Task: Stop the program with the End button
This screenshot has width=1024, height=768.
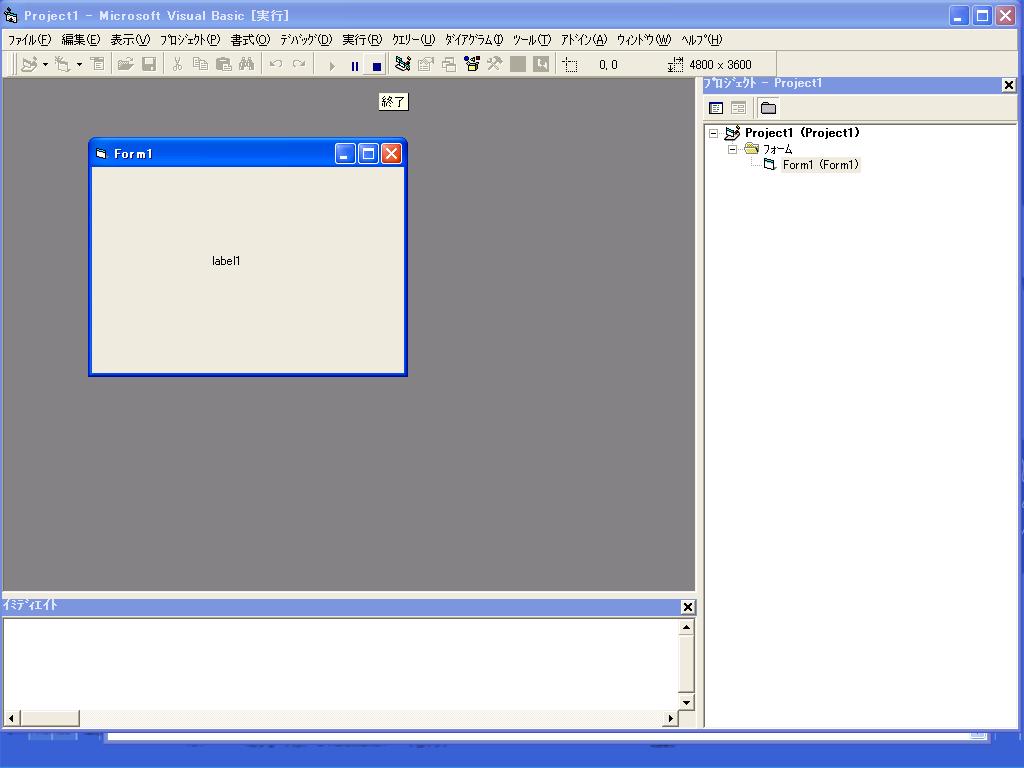Action: [377, 65]
